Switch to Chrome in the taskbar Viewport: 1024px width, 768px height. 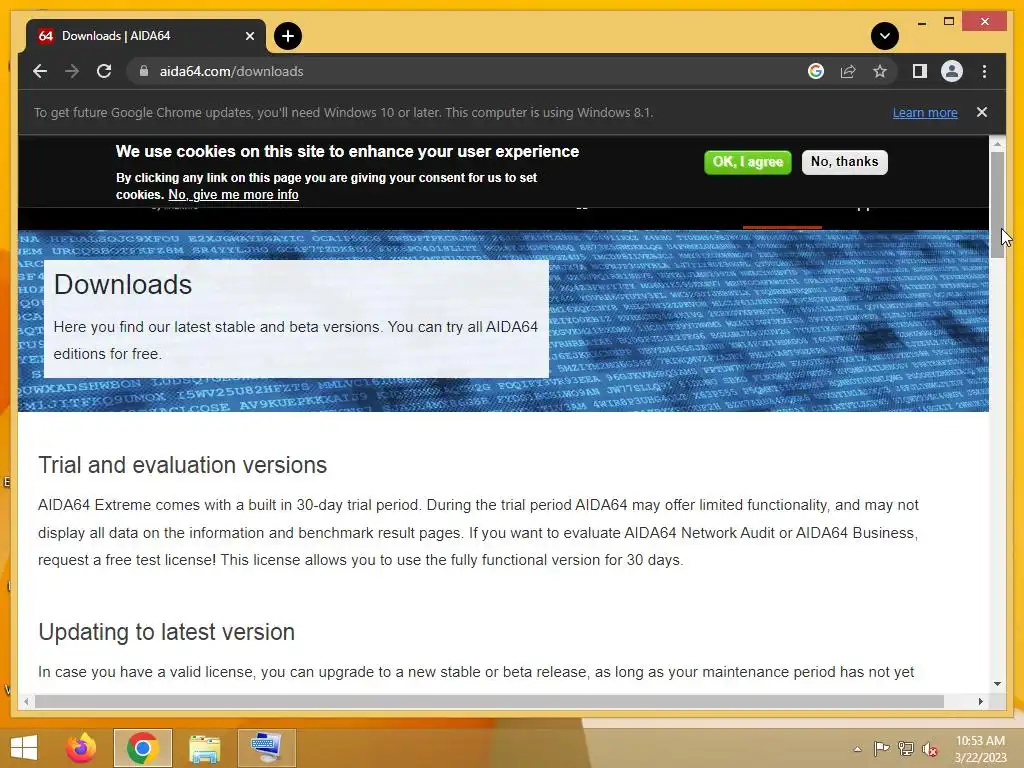pyautogui.click(x=142, y=748)
